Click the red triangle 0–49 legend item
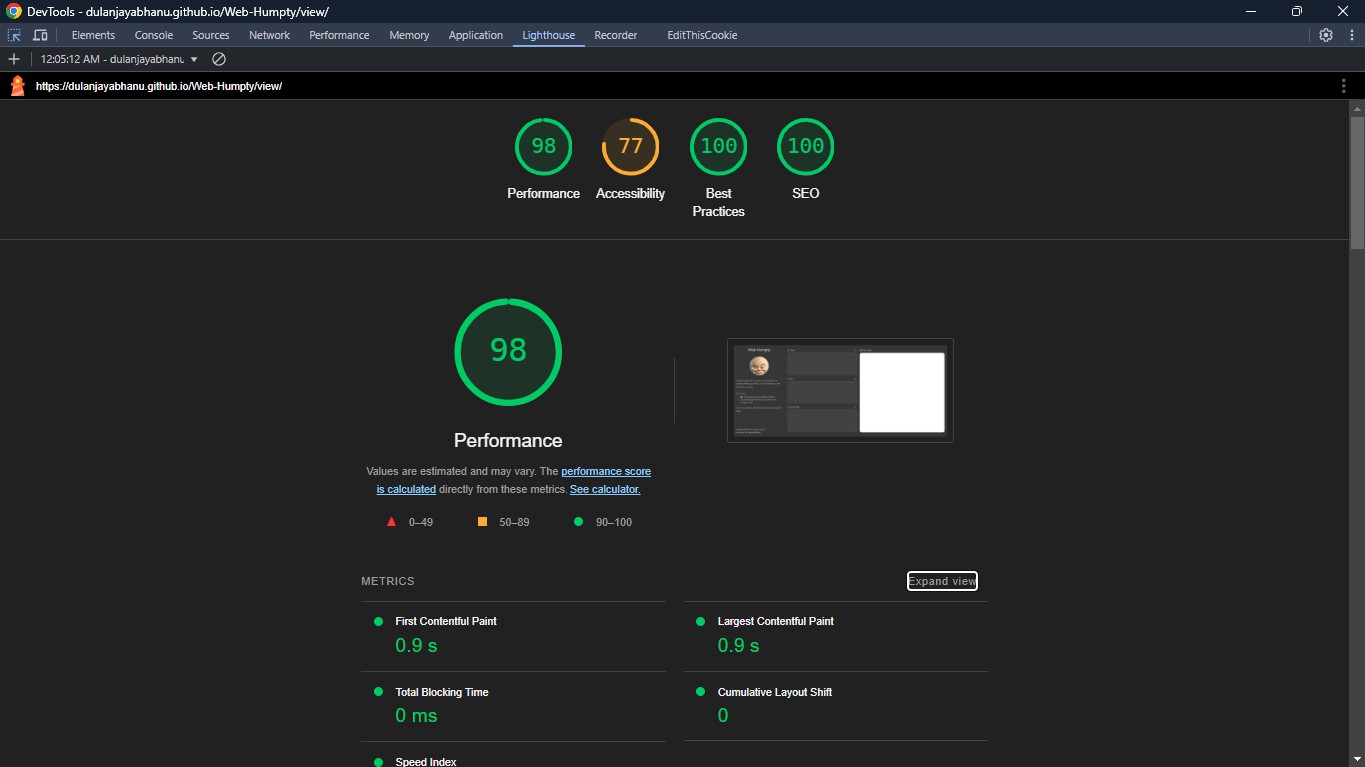 pos(410,522)
